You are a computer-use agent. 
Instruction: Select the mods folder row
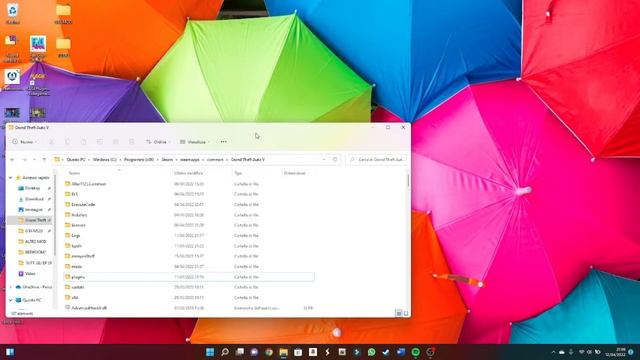[x=189, y=267]
